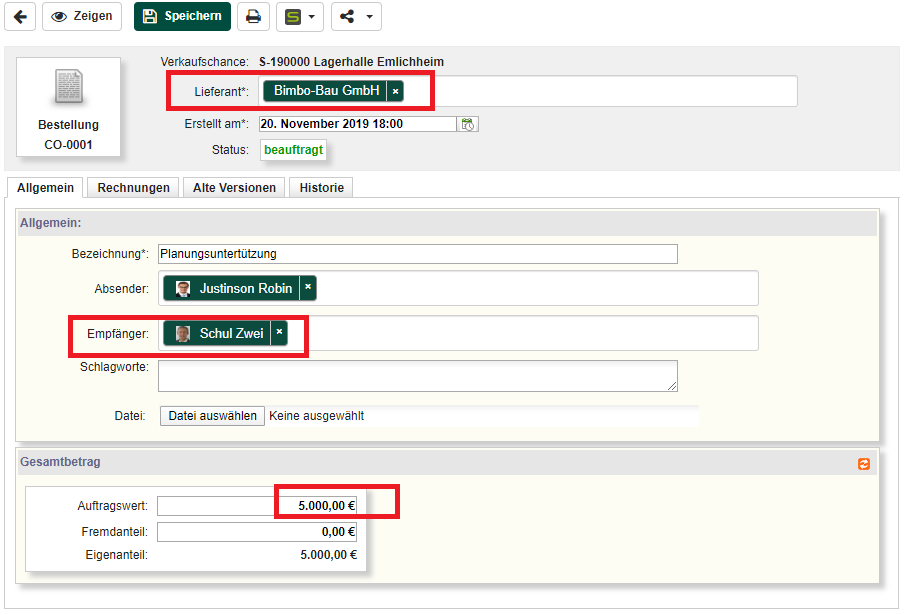
Task: Click the print icon in toolbar
Action: [x=254, y=16]
